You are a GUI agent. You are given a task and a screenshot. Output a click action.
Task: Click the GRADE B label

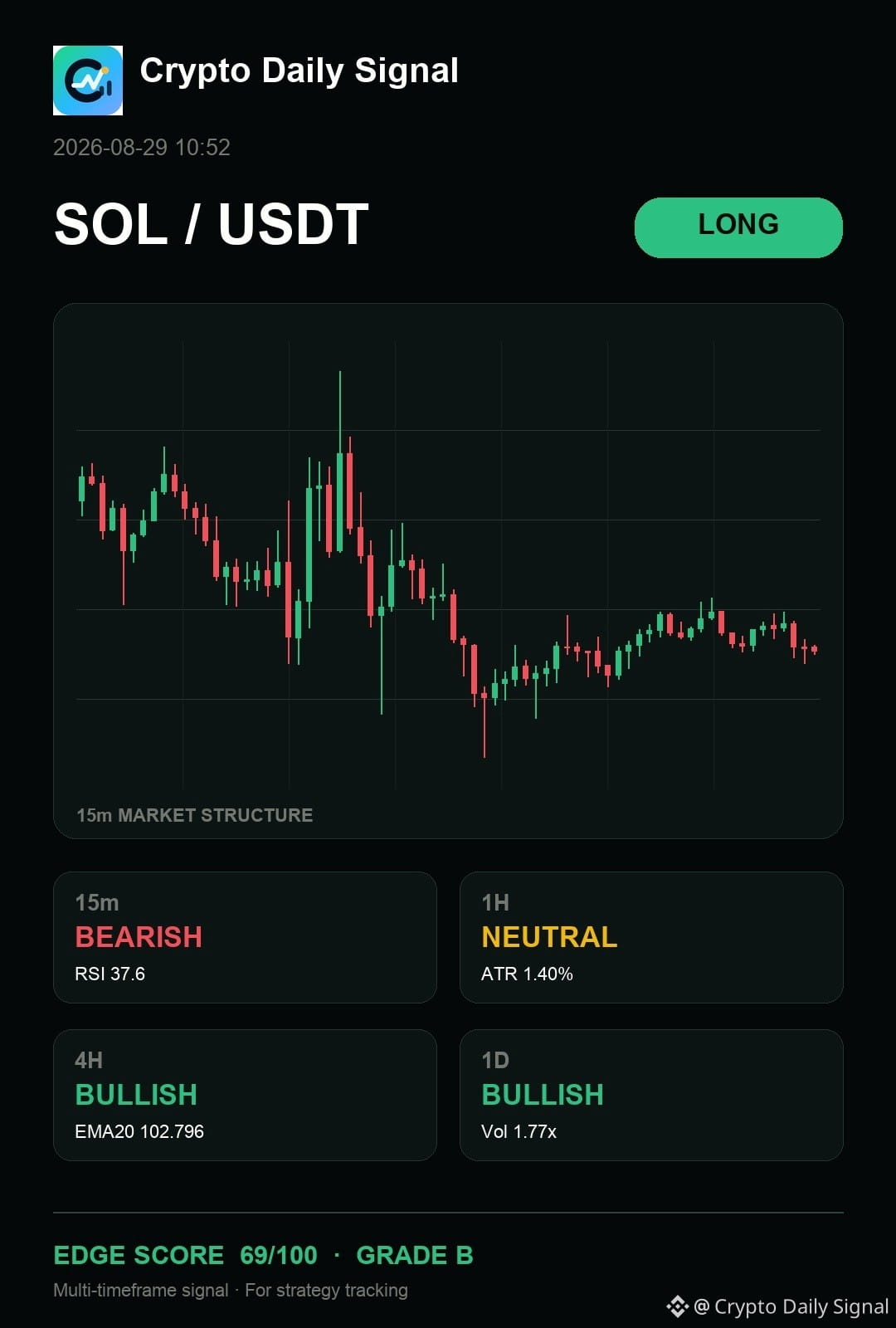pos(415,1255)
